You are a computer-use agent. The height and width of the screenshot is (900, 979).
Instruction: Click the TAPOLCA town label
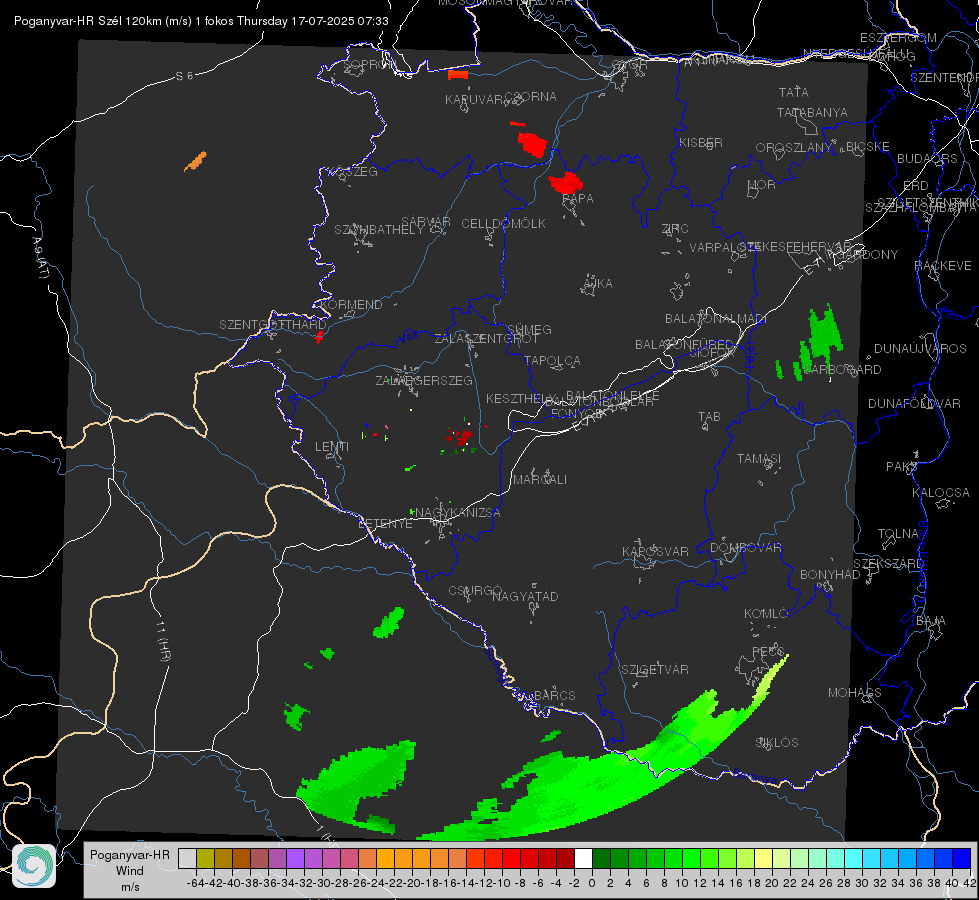click(x=553, y=360)
